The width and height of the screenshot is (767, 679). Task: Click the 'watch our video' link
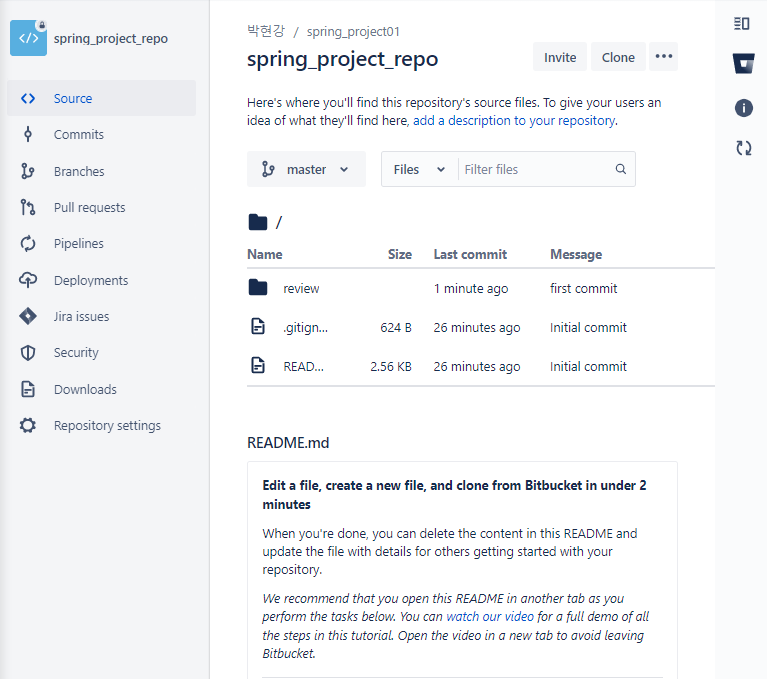(x=490, y=616)
